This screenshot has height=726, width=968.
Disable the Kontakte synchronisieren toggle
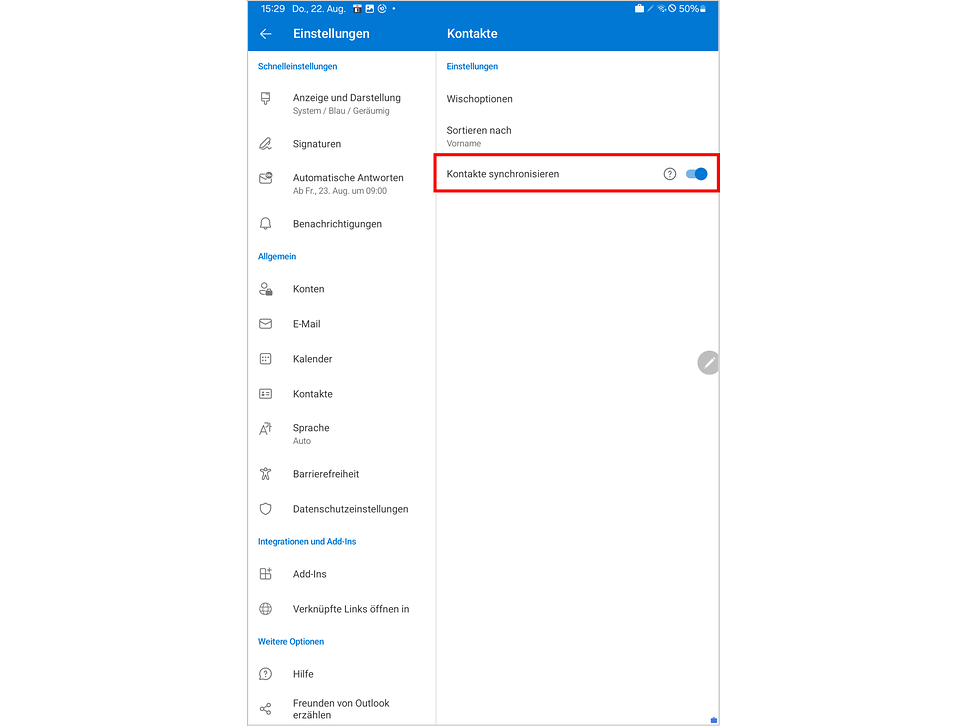click(x=695, y=173)
